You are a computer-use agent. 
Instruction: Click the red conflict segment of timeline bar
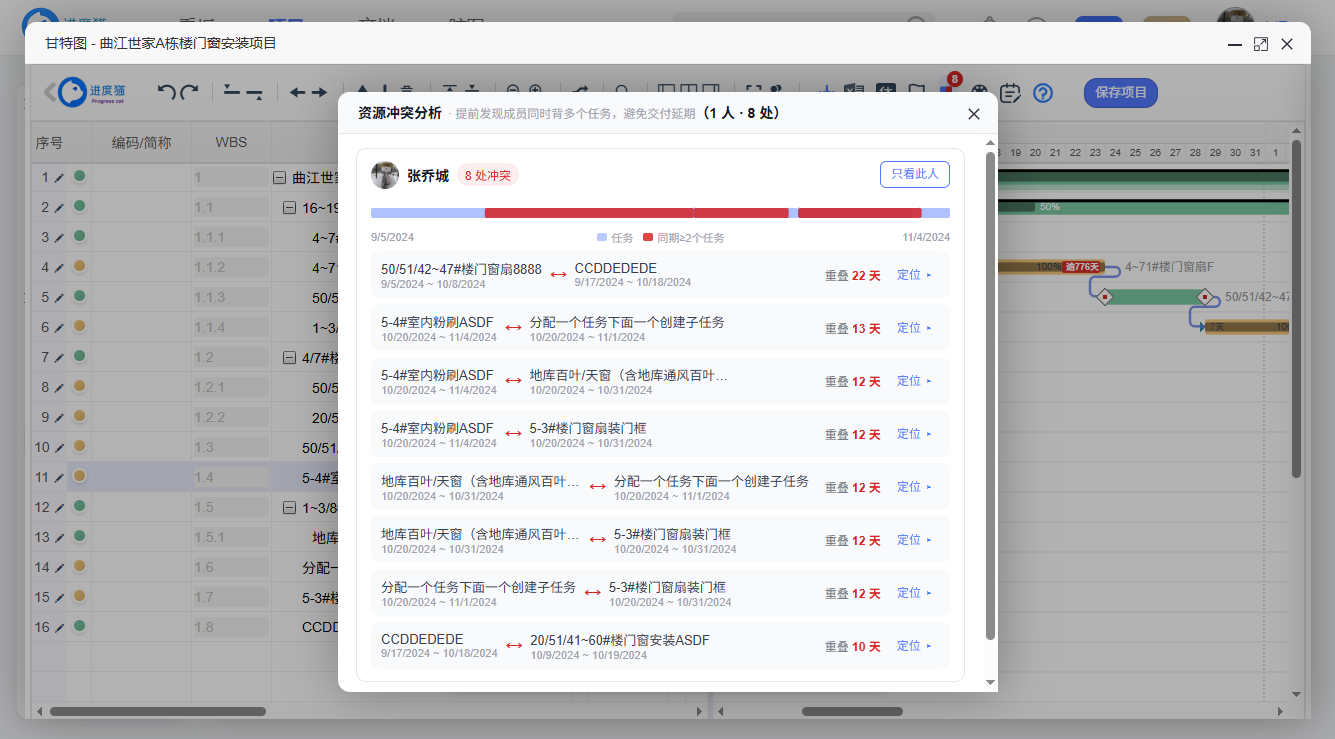click(589, 213)
